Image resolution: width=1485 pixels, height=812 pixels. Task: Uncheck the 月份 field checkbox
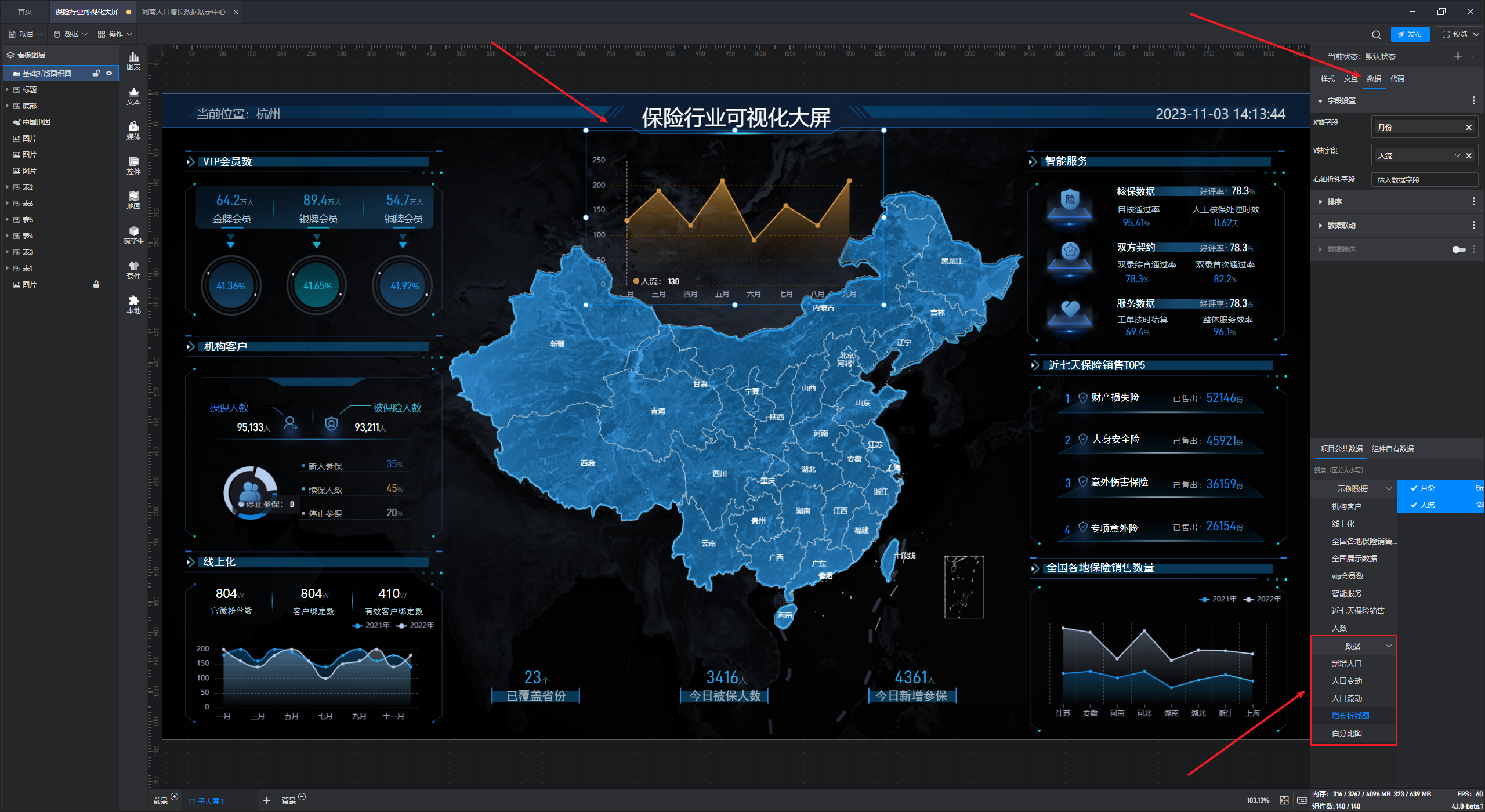pyautogui.click(x=1414, y=488)
